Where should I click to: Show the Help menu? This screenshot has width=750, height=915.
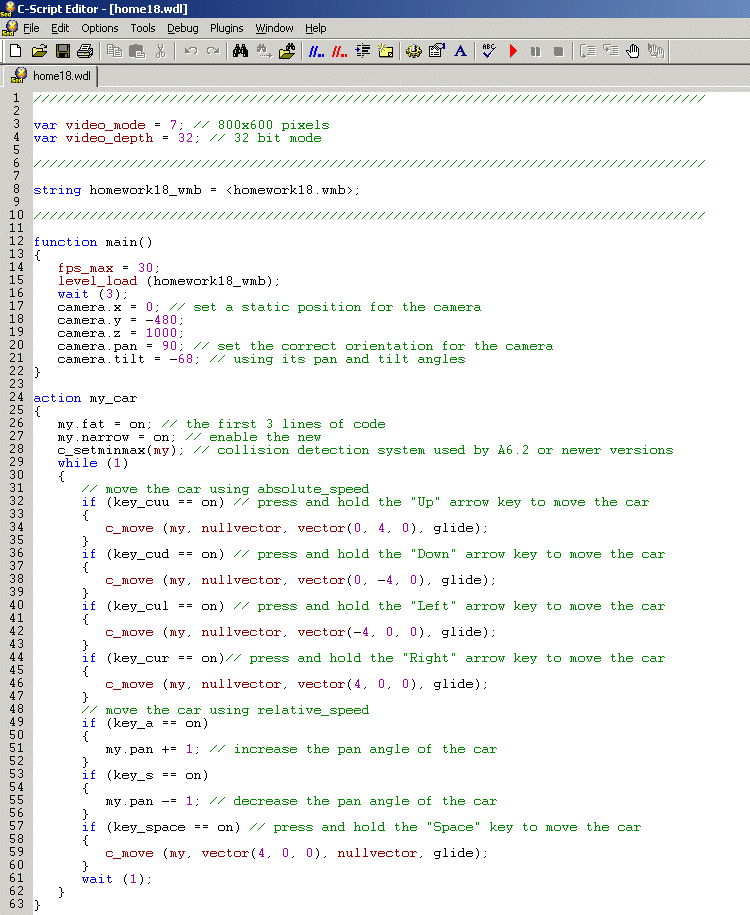[x=316, y=28]
